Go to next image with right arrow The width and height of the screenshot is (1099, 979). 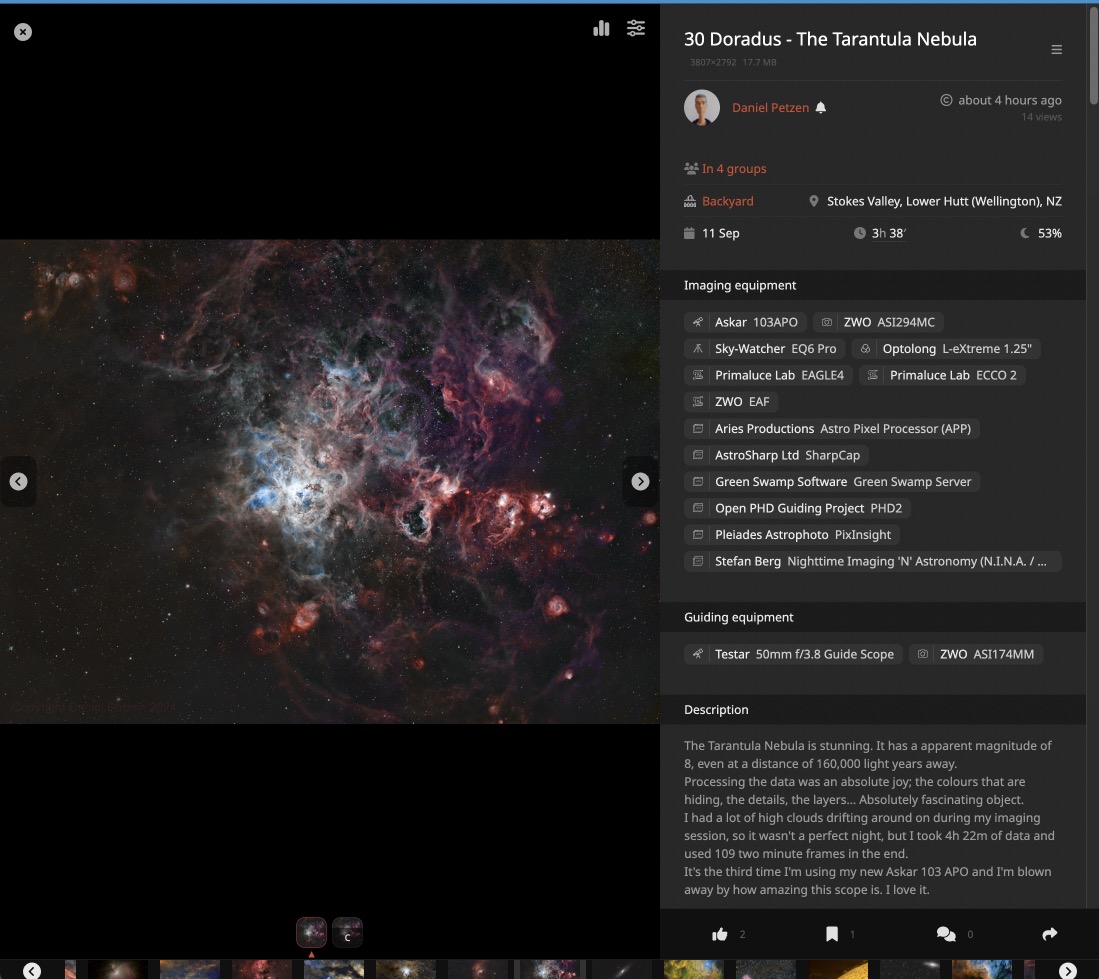(640, 481)
